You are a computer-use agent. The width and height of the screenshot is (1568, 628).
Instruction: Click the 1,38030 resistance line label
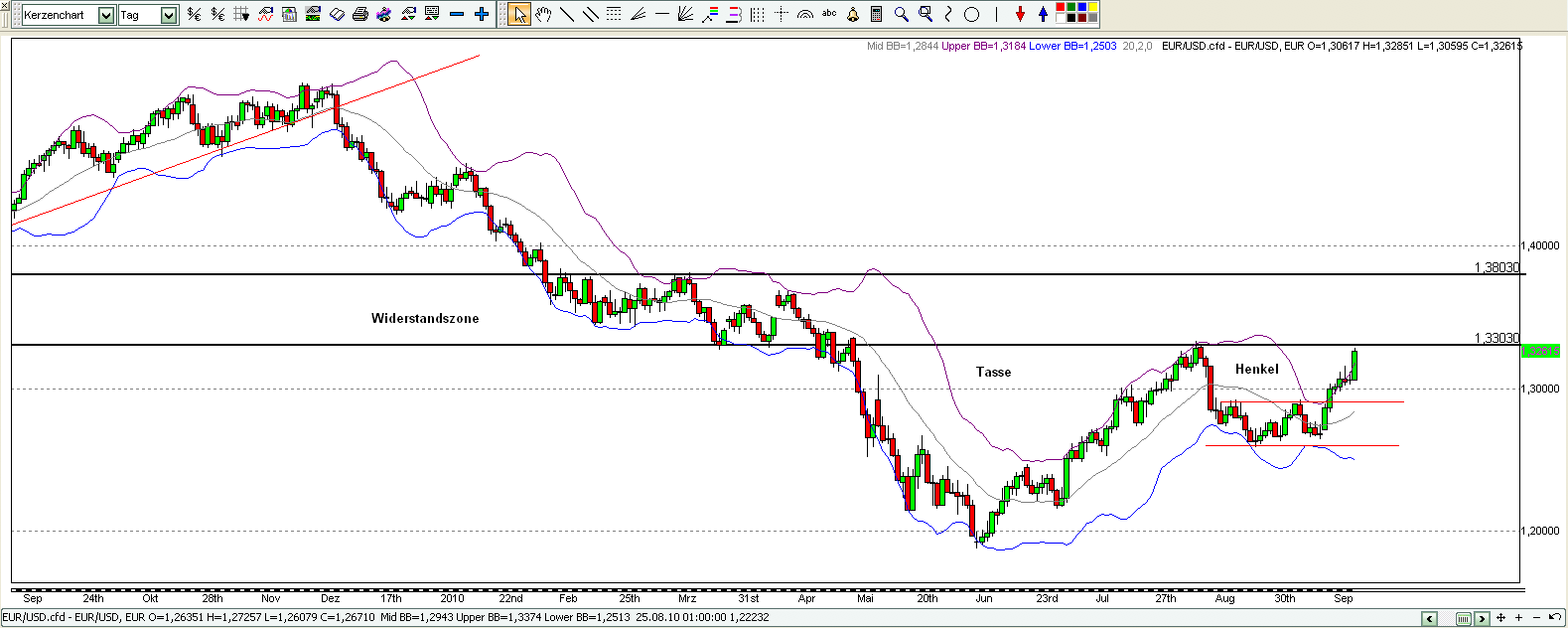point(1497,267)
